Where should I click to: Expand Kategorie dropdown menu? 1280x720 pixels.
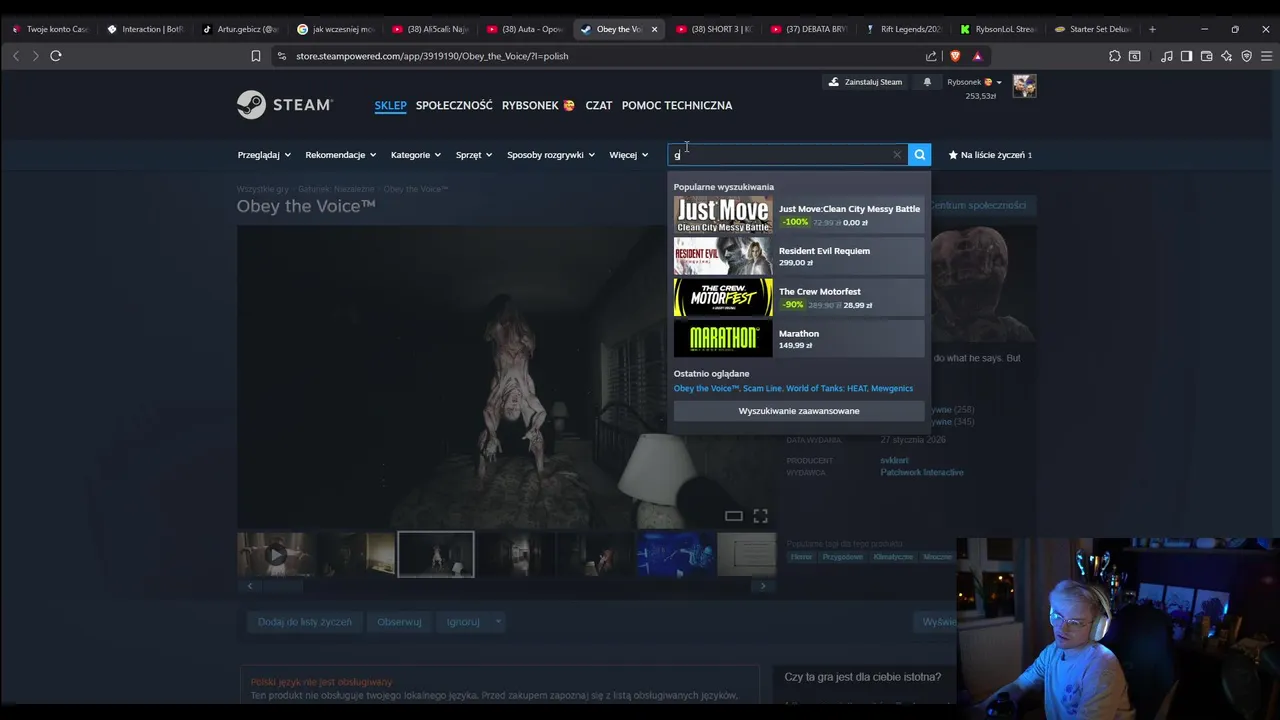(x=416, y=155)
